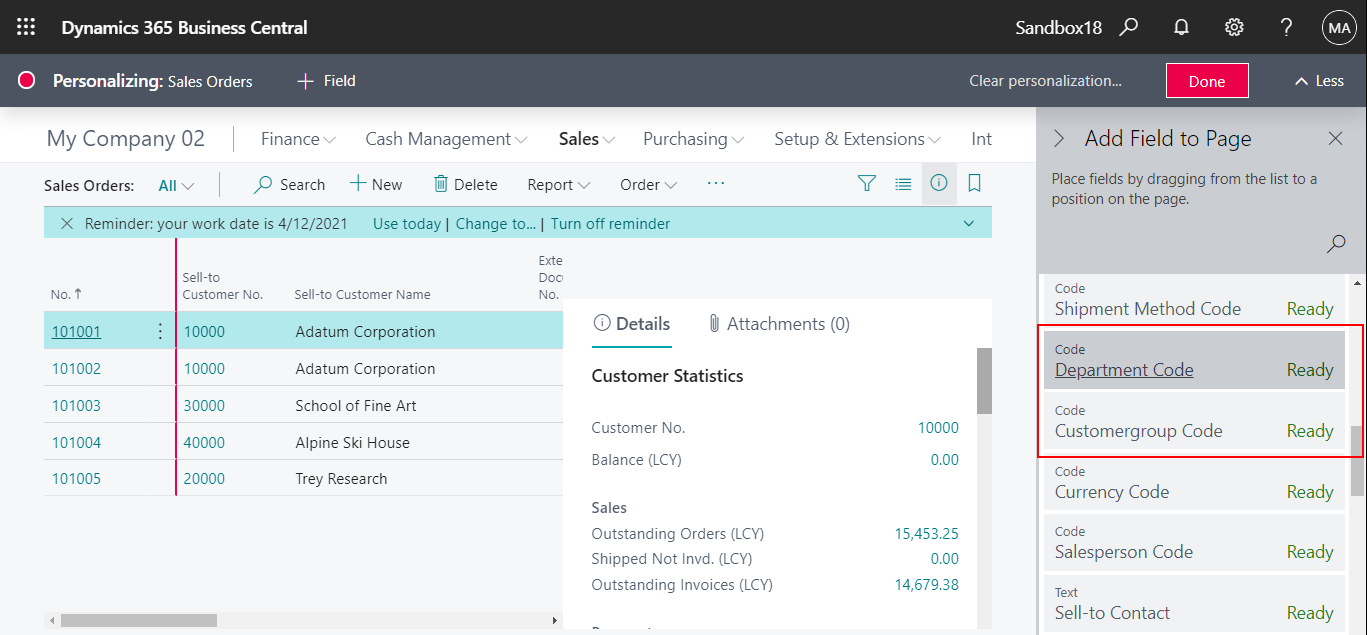Toggle the list view icon

pos(902,184)
